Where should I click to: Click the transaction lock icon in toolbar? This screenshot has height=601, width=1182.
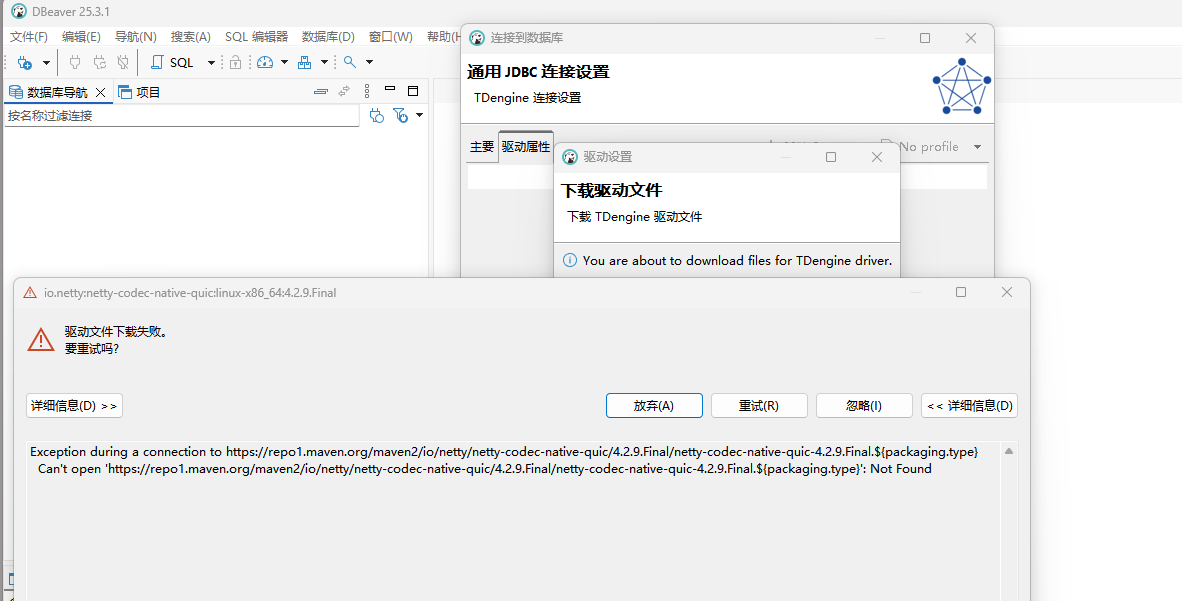pos(235,62)
